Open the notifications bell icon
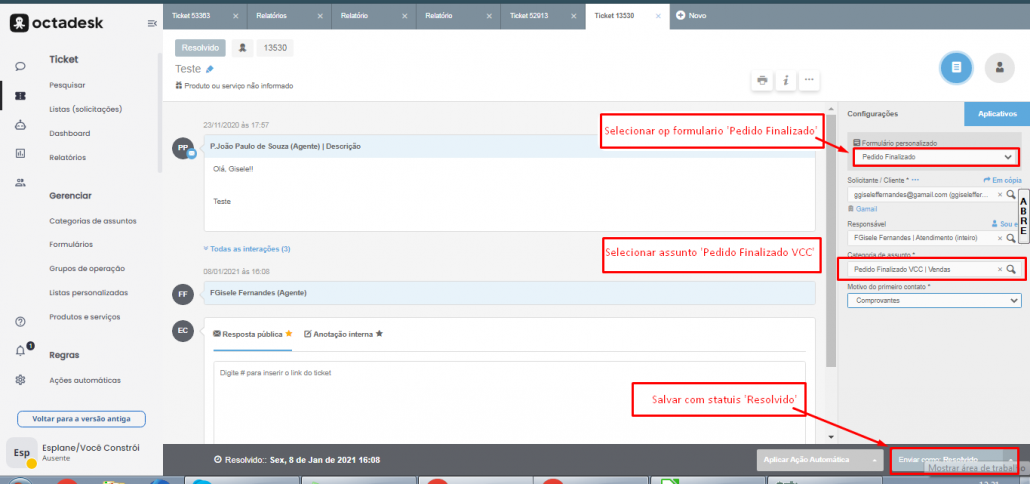This screenshot has width=1030, height=484. coord(20,351)
